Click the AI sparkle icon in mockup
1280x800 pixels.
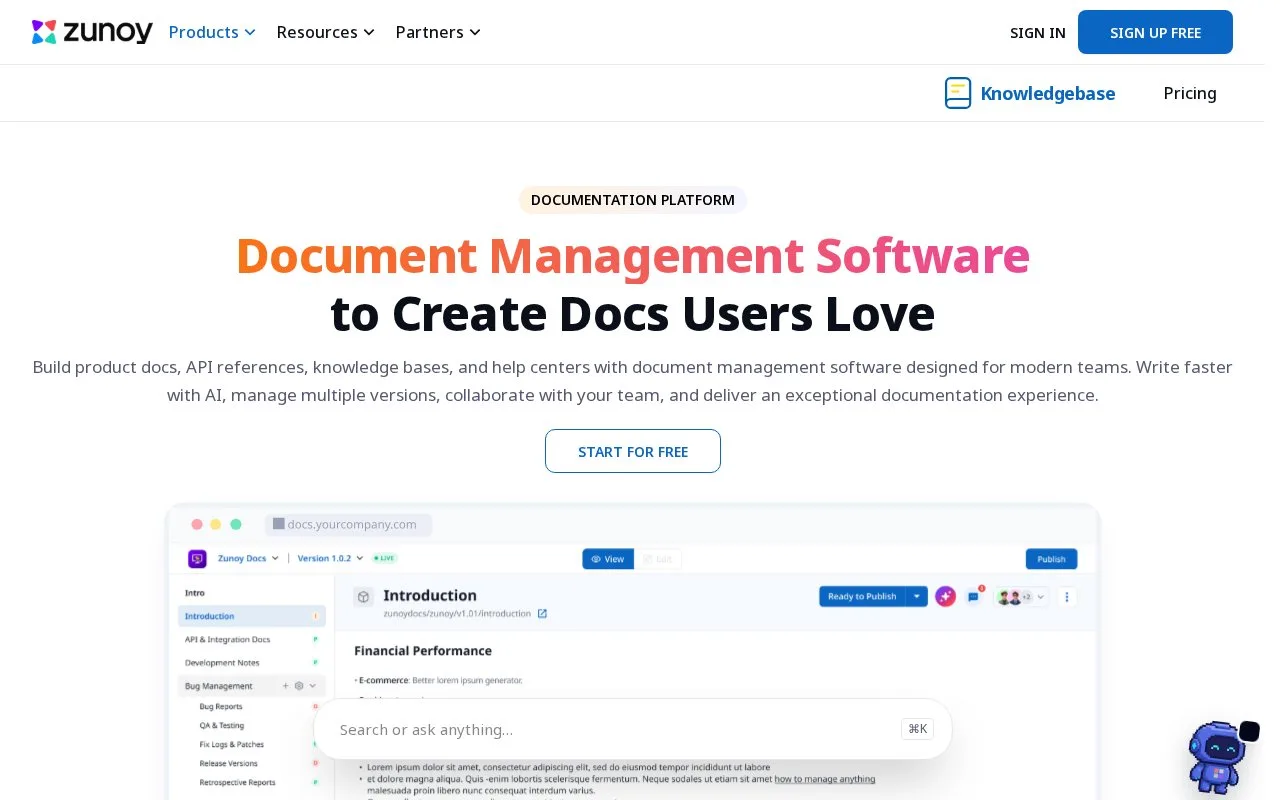tap(945, 596)
